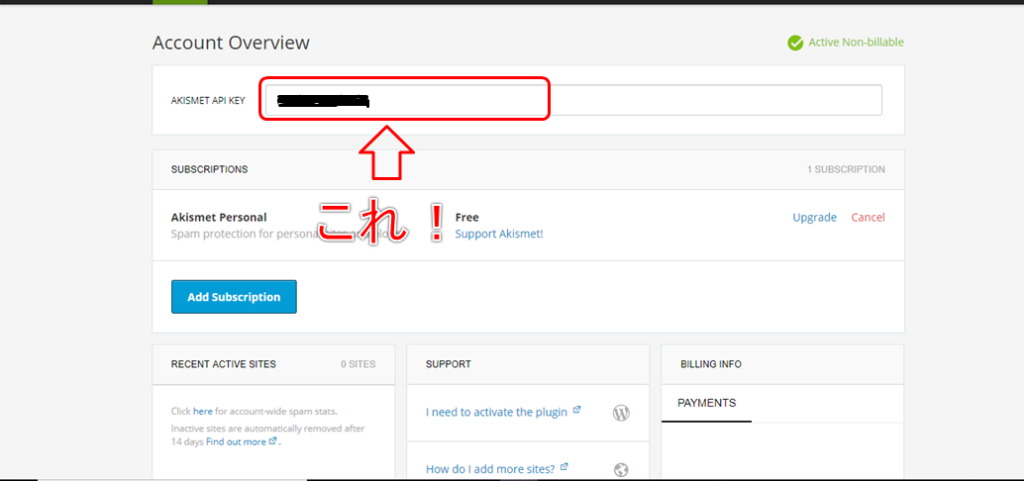The width and height of the screenshot is (1024, 481).
Task: Open 'I need to activate the plugin' link
Action: 496,412
